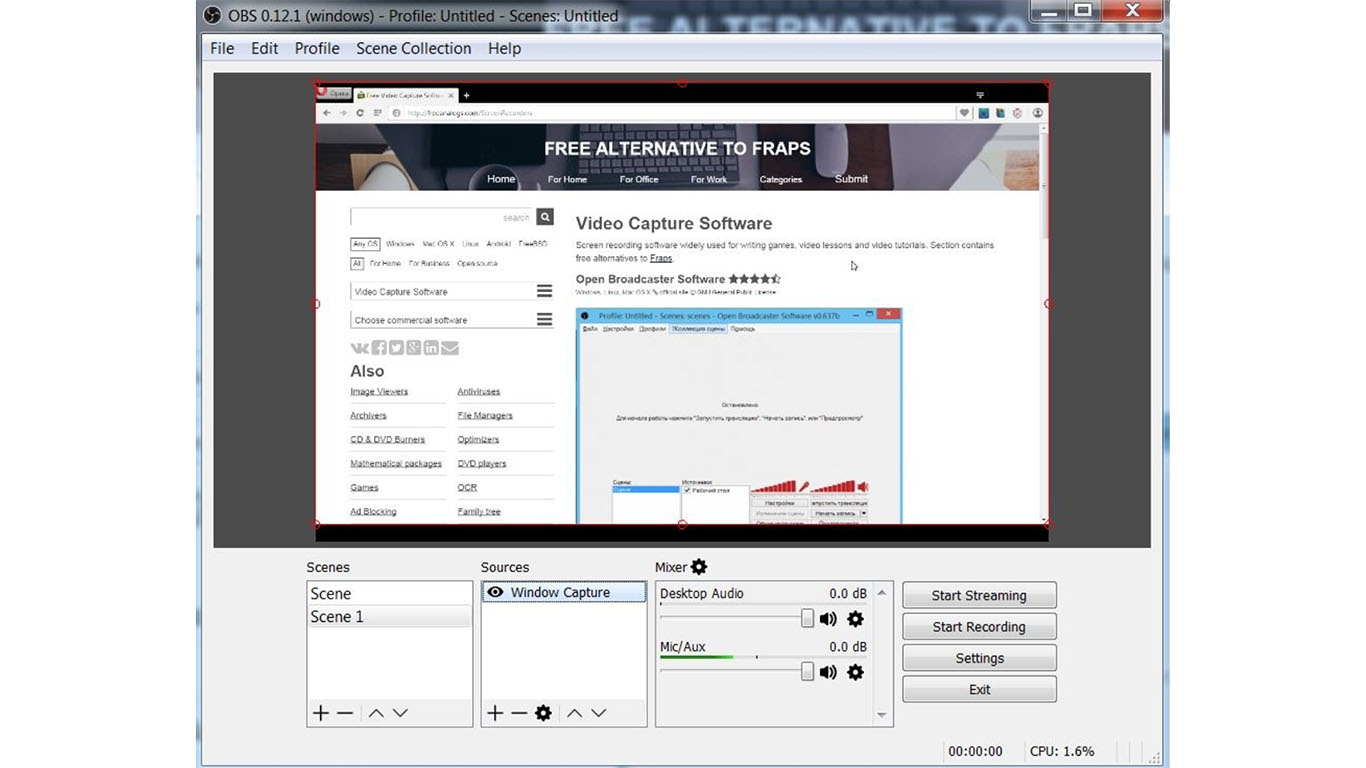The image size is (1366, 768).
Task: Open the File menu
Action: (222, 48)
